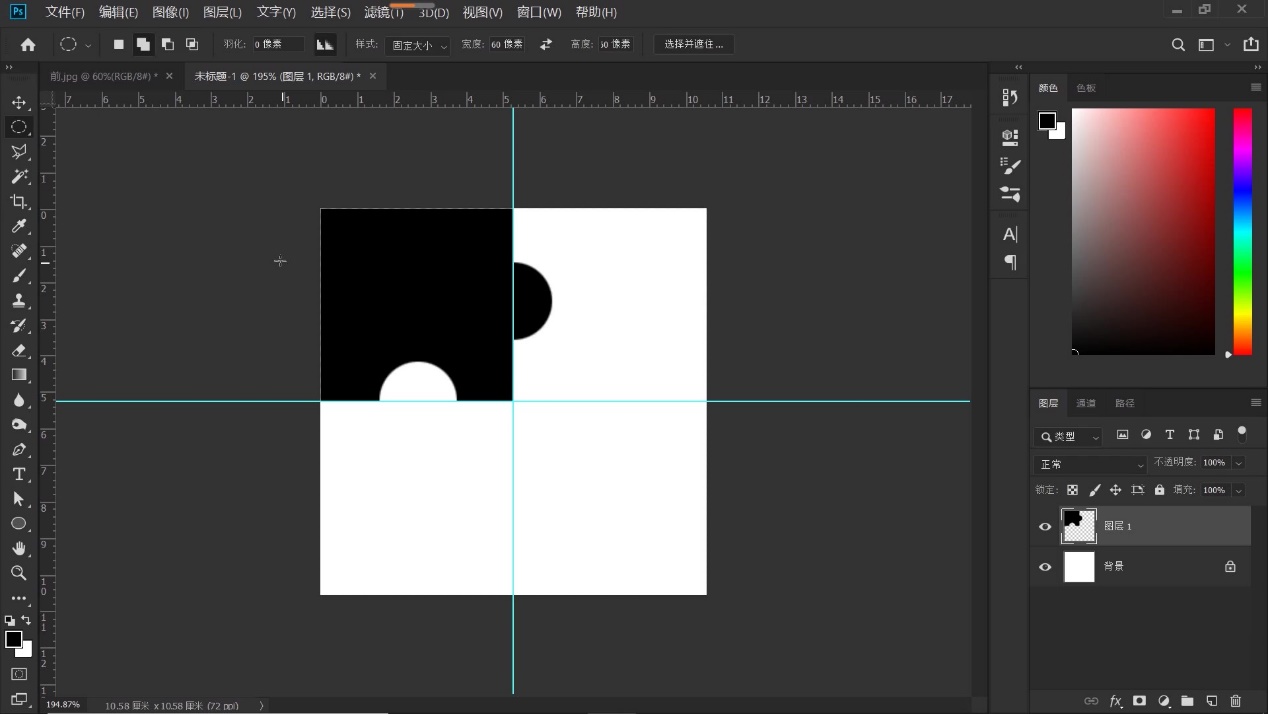Delete layer using trash icon
The width and height of the screenshot is (1268, 714).
(x=1235, y=701)
